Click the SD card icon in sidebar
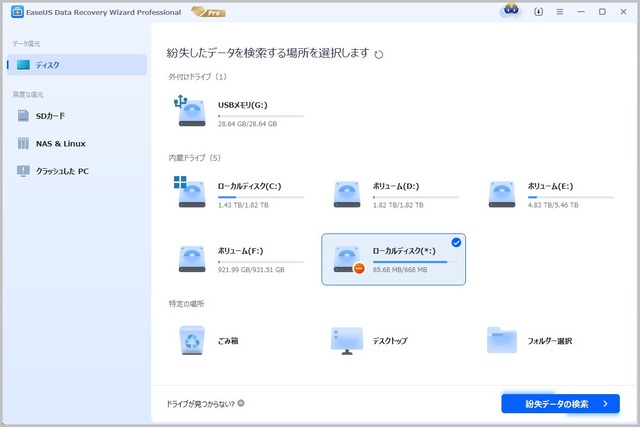640x427 pixels. 23,116
